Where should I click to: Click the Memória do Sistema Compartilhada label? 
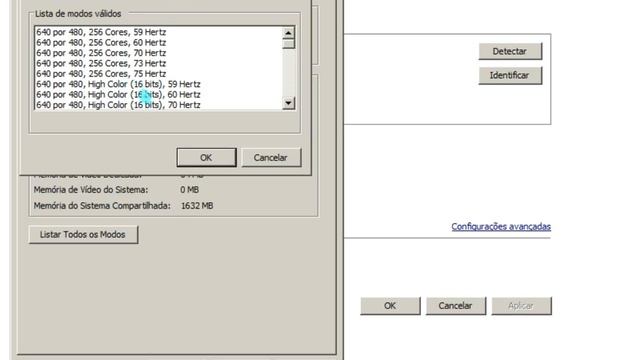102,206
